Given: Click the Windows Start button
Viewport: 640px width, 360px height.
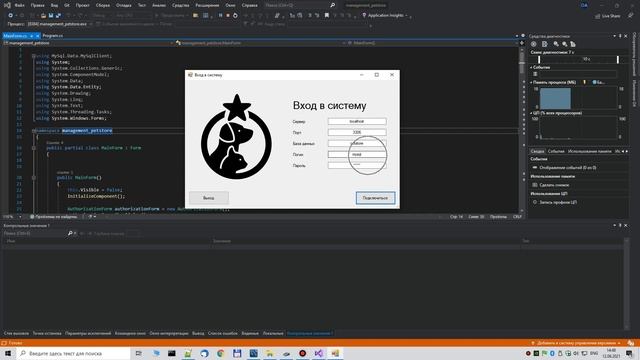Looking at the screenshot, I should coord(8,353).
